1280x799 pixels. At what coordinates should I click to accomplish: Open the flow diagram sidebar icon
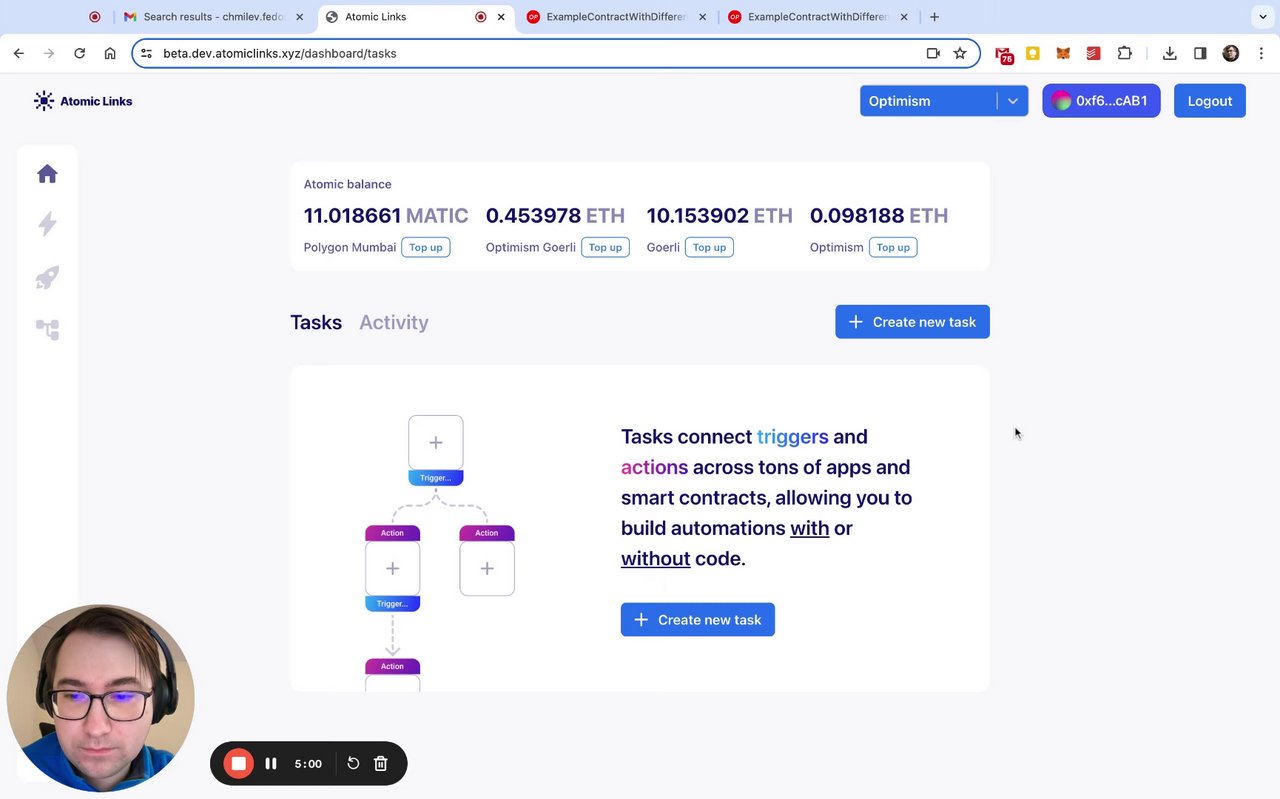[x=47, y=329]
